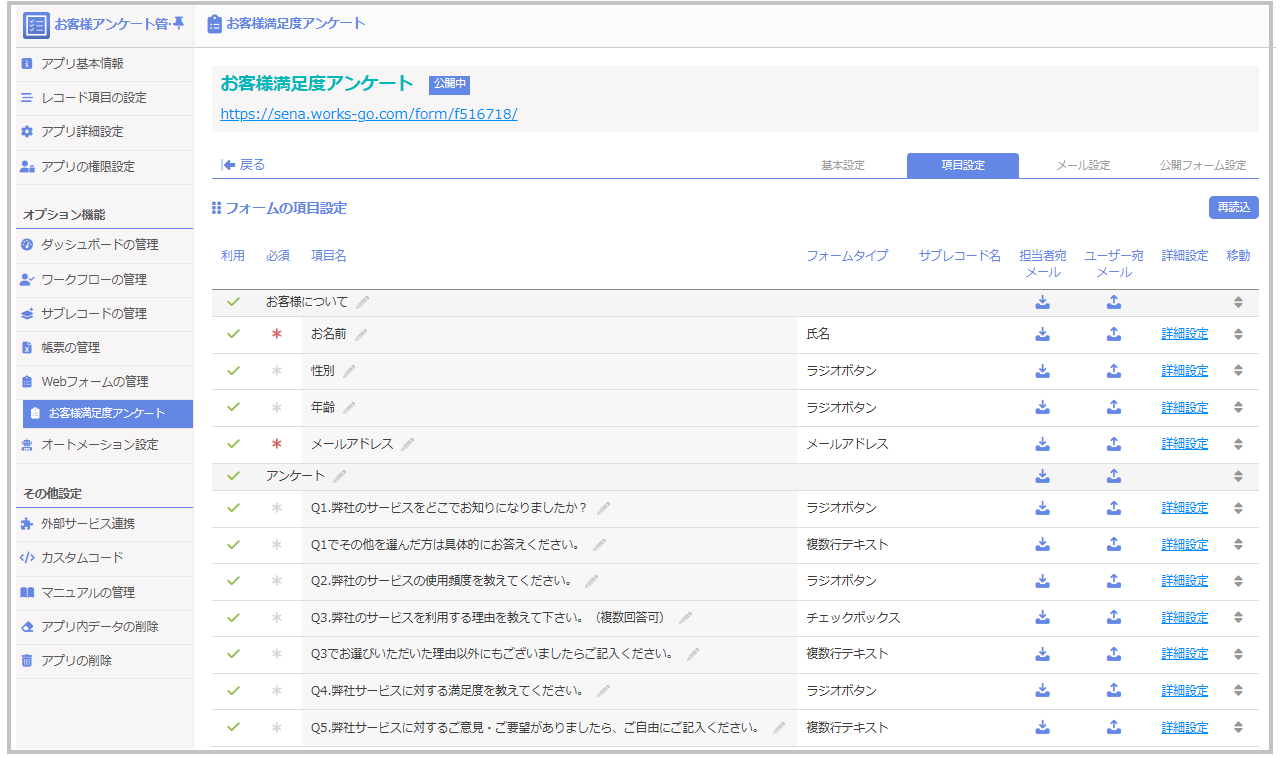This screenshot has height=757, width=1285.
Task: Click move arrows for the お名前 row
Action: (1238, 335)
